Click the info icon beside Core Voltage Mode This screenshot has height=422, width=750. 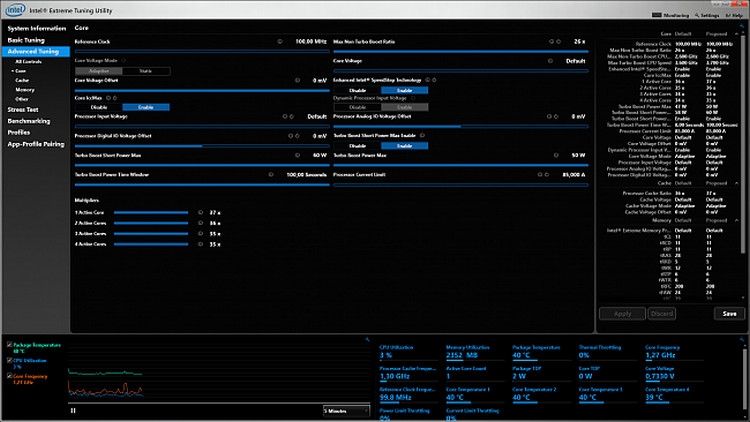[x=123, y=60]
